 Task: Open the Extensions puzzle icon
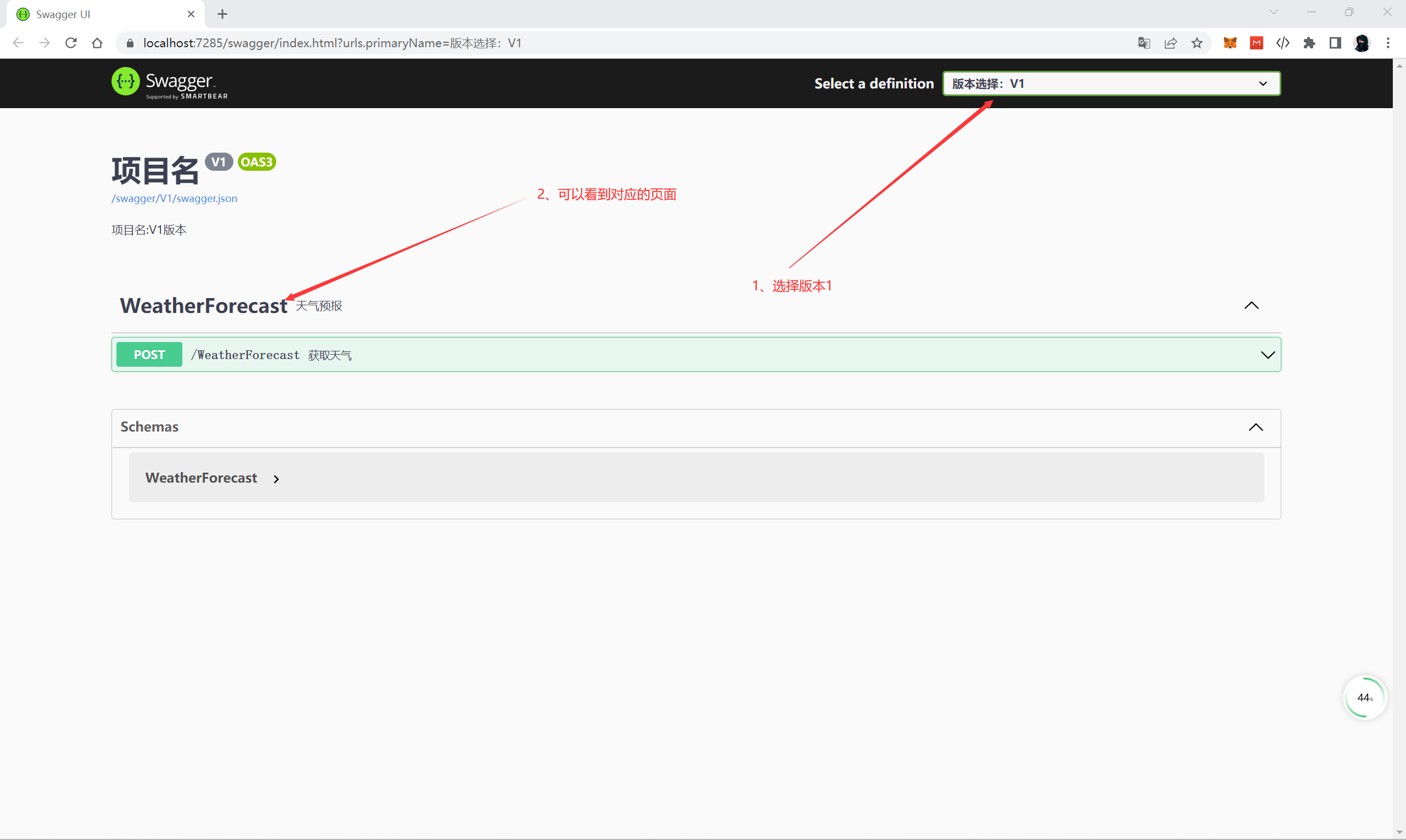tap(1309, 43)
